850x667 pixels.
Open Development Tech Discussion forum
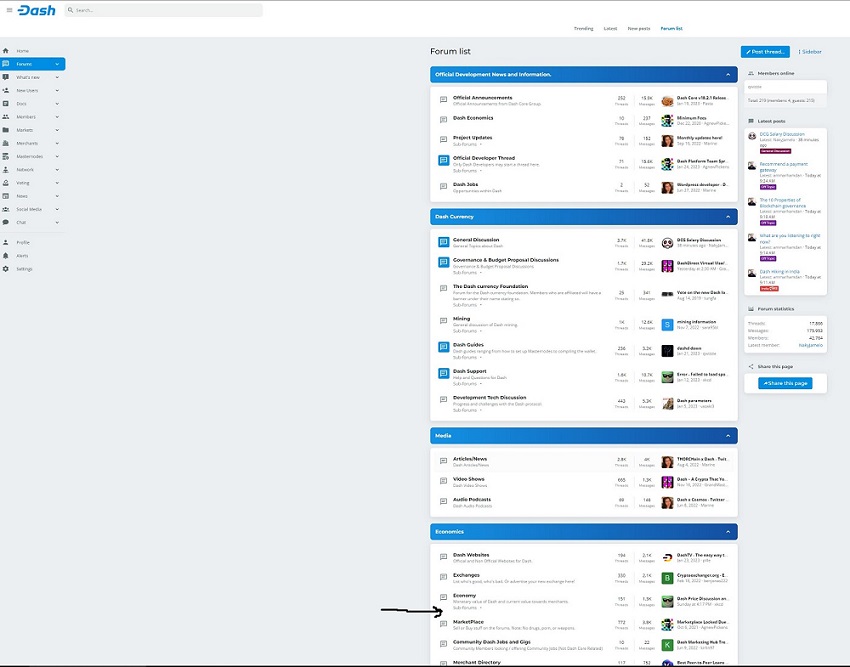pyautogui.click(x=490, y=397)
